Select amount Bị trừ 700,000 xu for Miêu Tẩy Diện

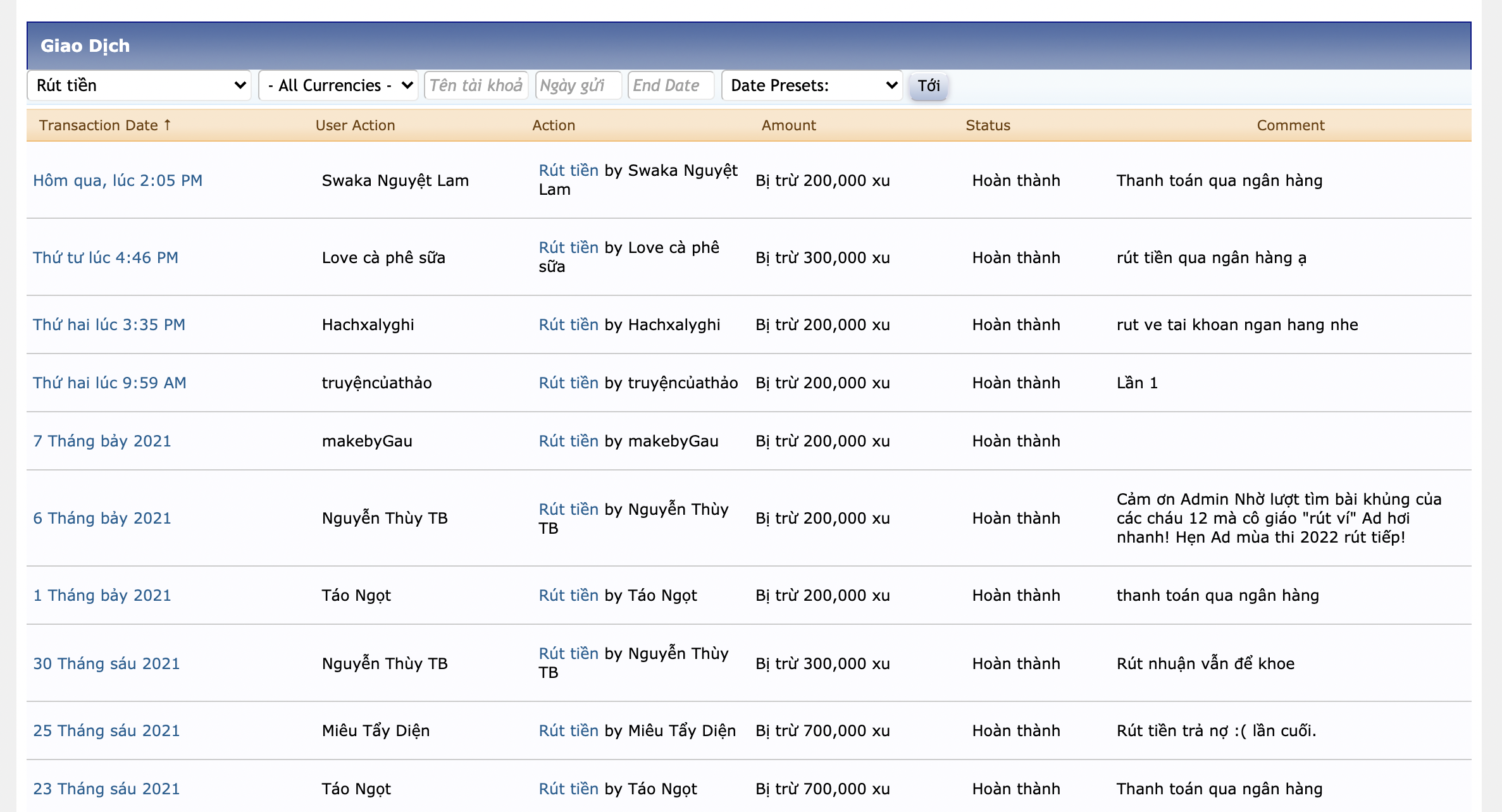[x=822, y=731]
